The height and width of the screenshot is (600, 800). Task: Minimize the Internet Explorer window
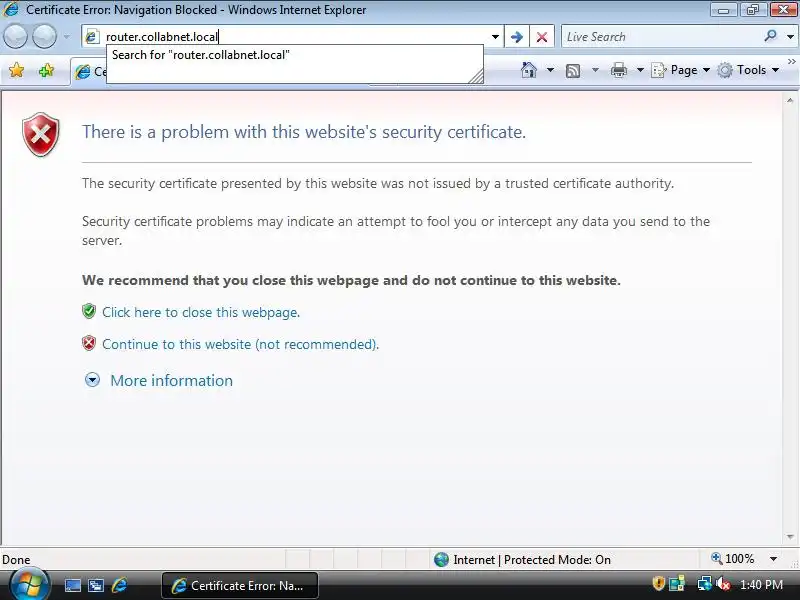(723, 10)
